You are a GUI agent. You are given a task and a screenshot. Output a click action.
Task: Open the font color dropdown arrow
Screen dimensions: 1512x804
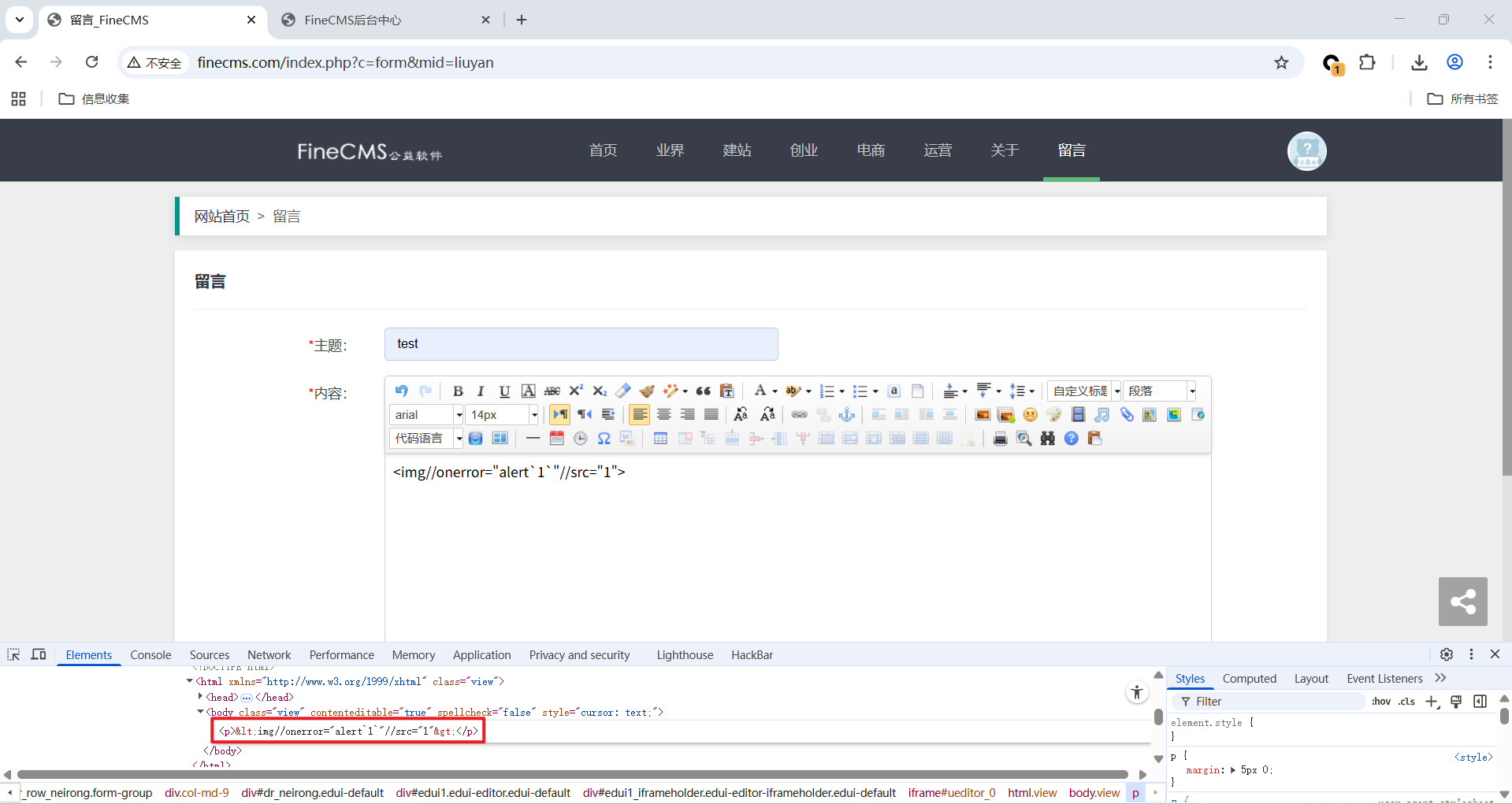pos(775,391)
